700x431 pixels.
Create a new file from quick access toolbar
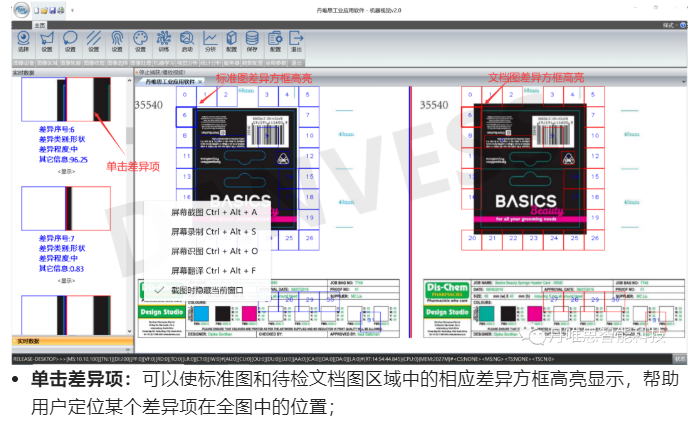point(37,10)
